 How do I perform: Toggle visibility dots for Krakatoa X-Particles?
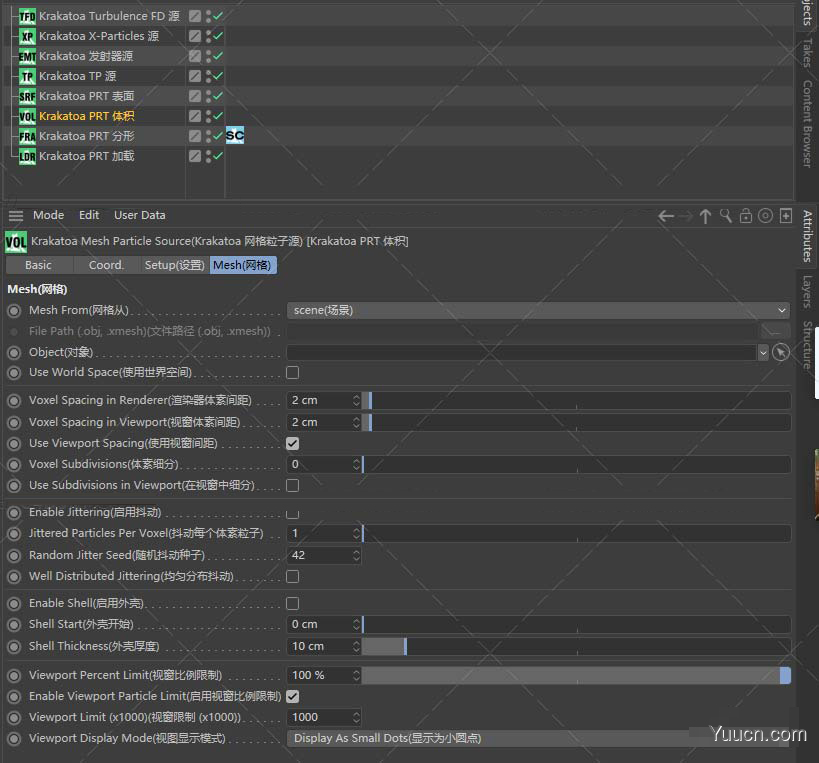(x=208, y=36)
